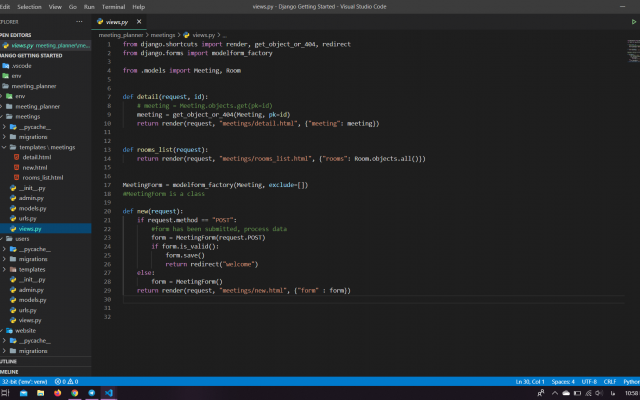This screenshot has height=400, width=640.
Task: Open the battery tray icon
Action: coord(577,393)
